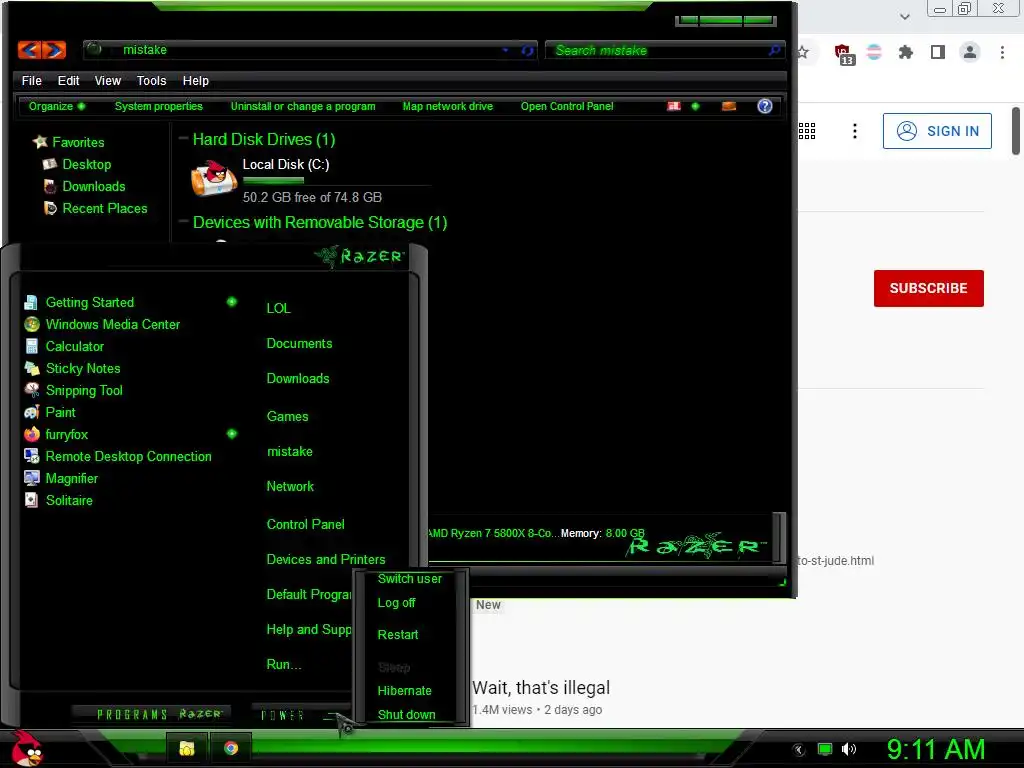Click the forward arrow in Explorer
Viewport: 1024px width, 768px height.
[x=54, y=50]
